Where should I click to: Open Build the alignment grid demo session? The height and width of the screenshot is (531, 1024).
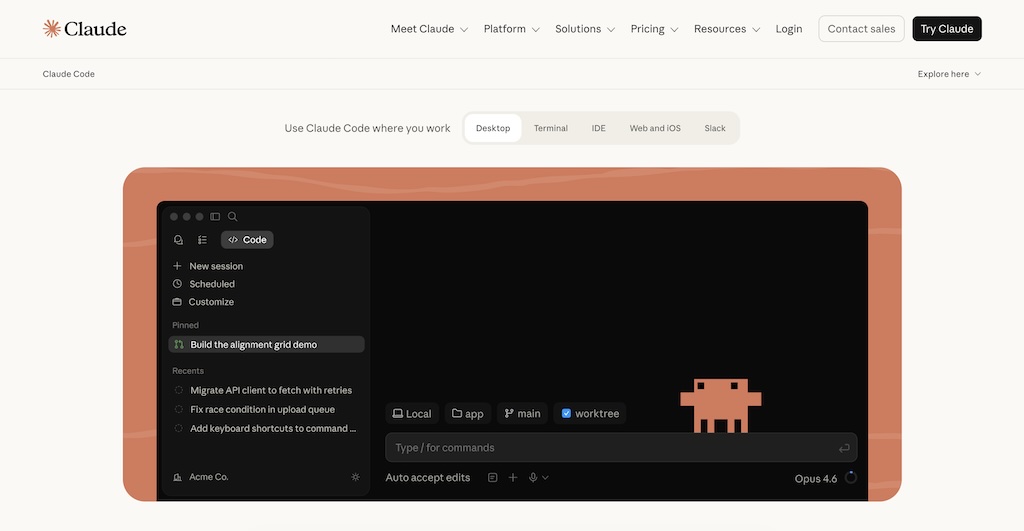[266, 344]
